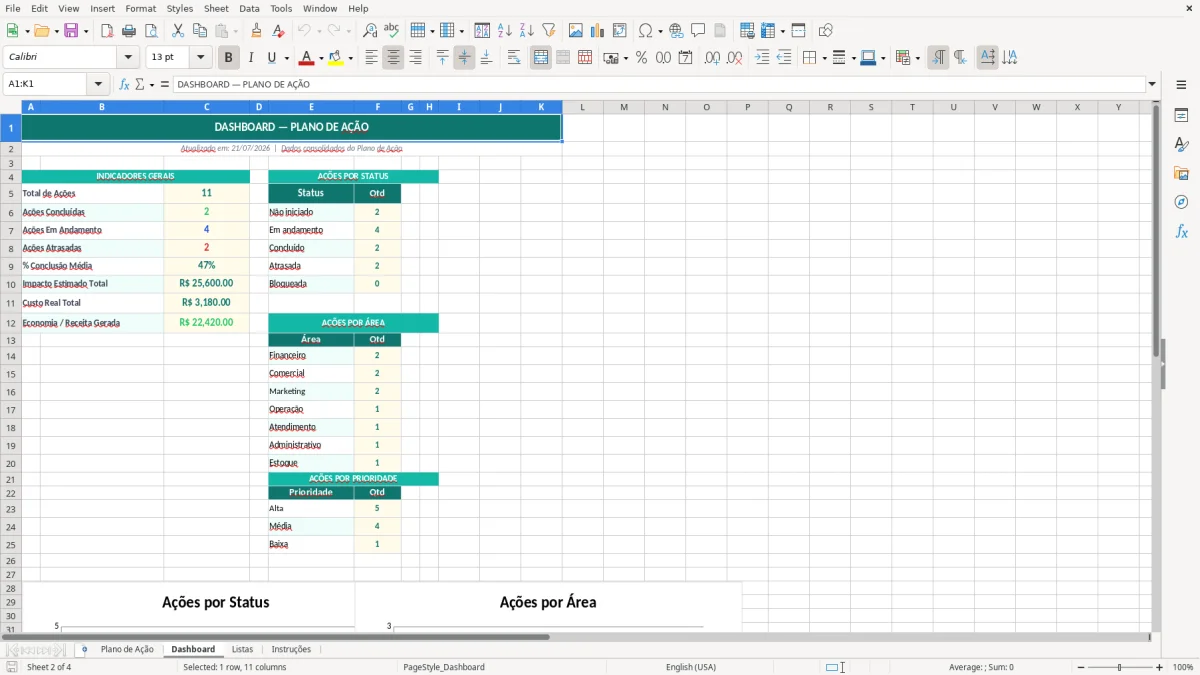The height and width of the screenshot is (675, 1200).
Task: Open the Font Color dropdown arrow
Action: (x=321, y=58)
